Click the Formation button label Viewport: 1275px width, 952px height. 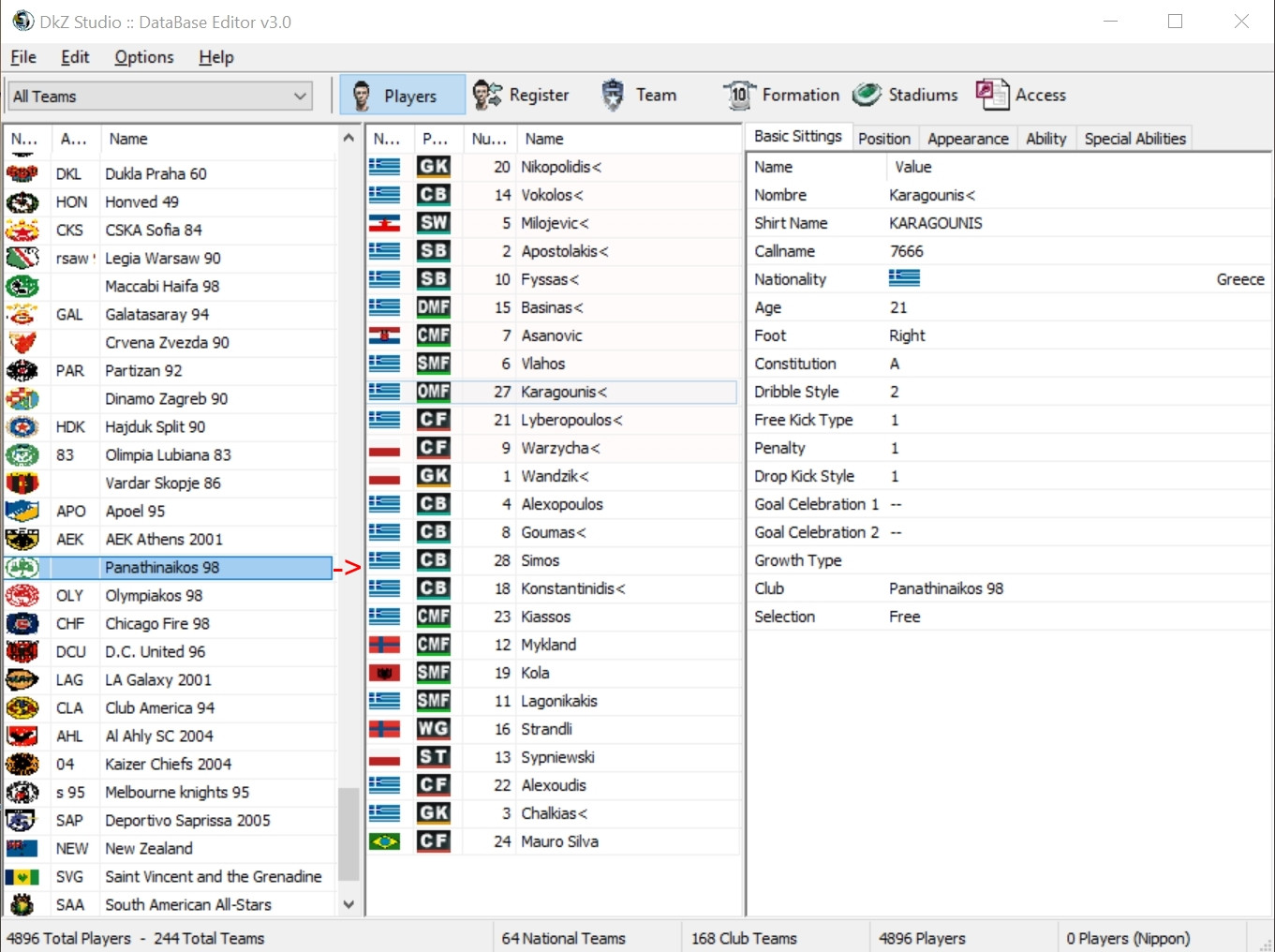pyautogui.click(x=801, y=95)
